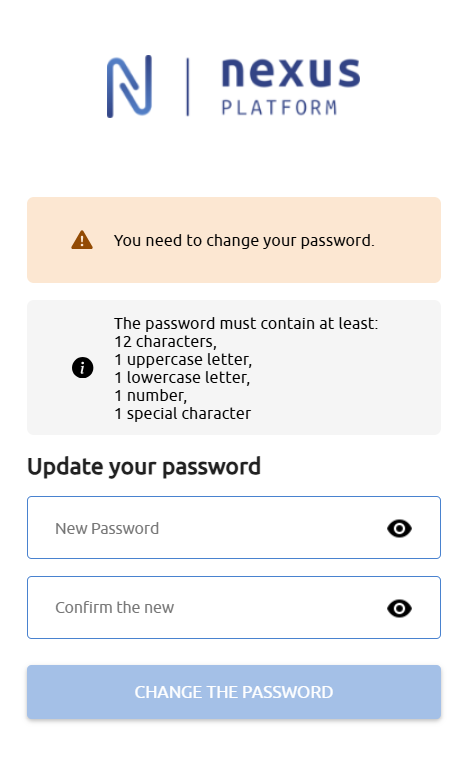The image size is (473, 779).
Task: Click the 'nexus' wordmark text
Action: coord(291,73)
